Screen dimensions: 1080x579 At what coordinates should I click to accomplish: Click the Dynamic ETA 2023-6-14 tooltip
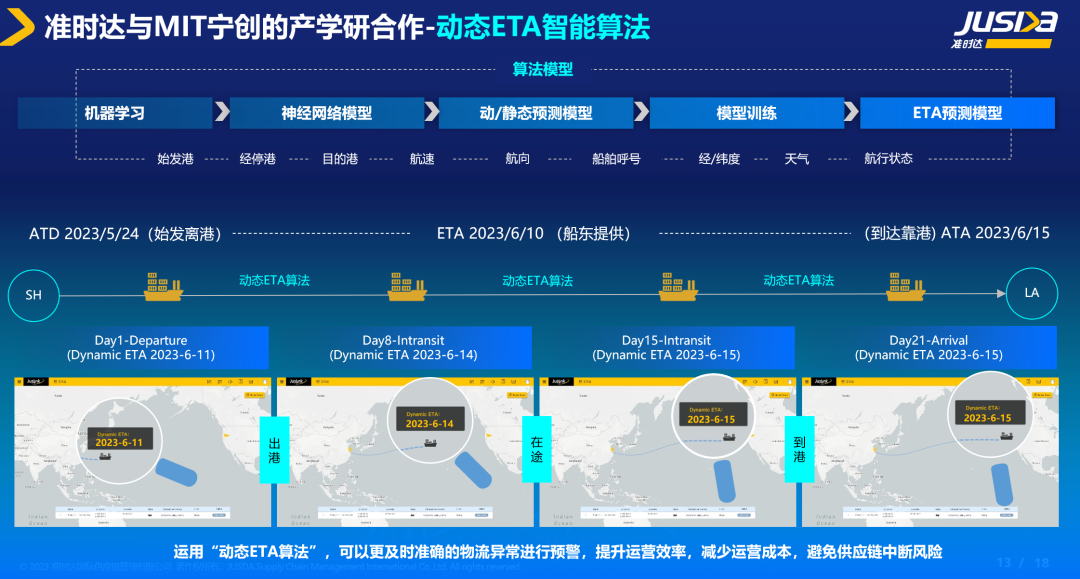click(x=430, y=419)
